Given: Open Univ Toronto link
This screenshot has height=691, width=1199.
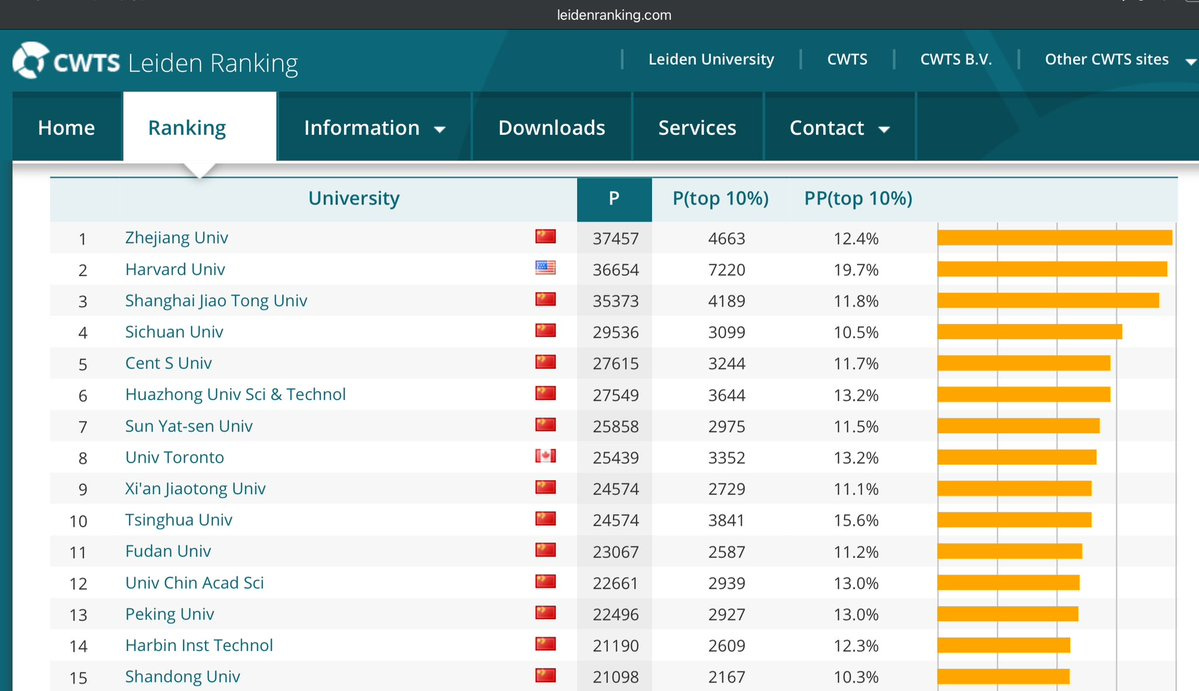Looking at the screenshot, I should point(174,457).
